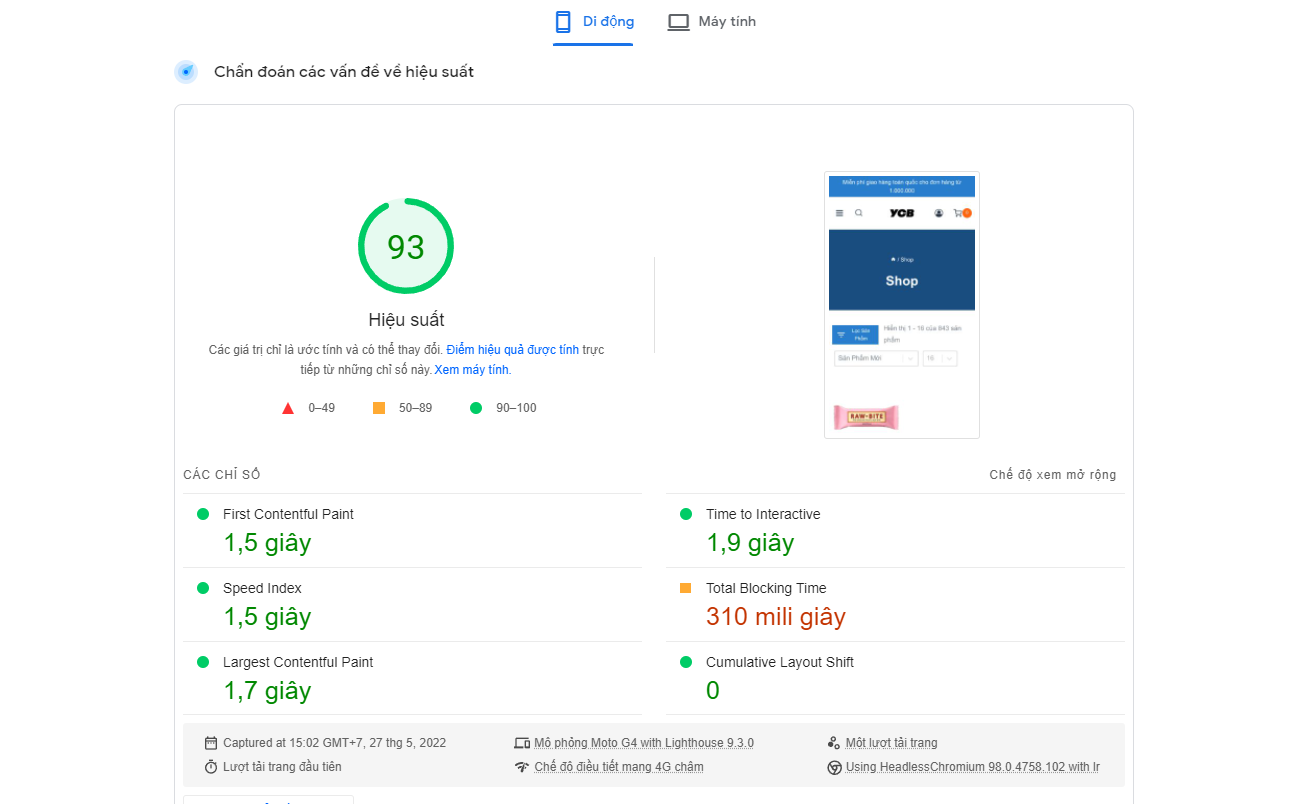The image size is (1305, 804).
Task: Click the Largest Contentful Paint metric label
Action: (x=298, y=662)
